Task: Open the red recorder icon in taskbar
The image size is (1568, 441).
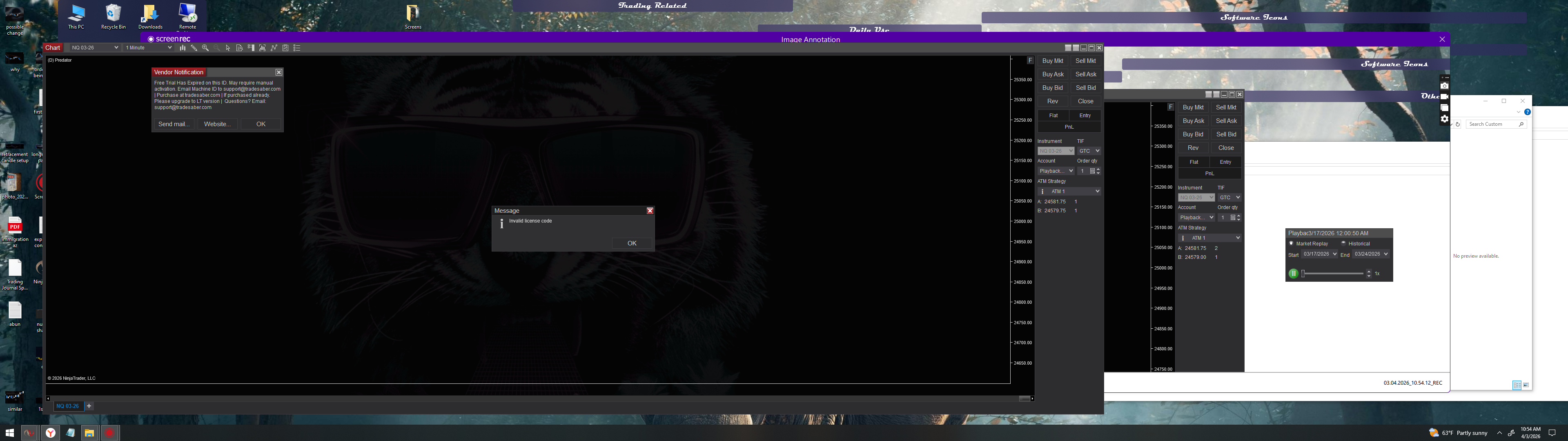Action: point(109,433)
